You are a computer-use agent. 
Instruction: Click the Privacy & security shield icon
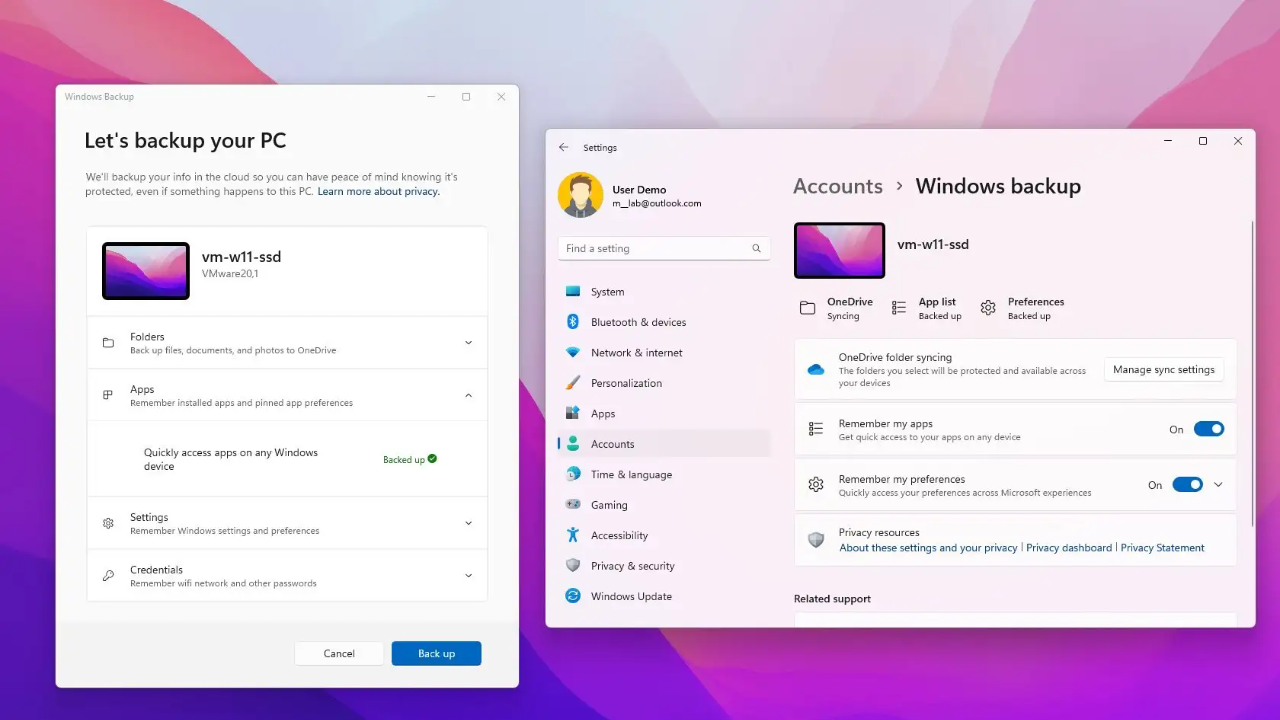pos(573,566)
